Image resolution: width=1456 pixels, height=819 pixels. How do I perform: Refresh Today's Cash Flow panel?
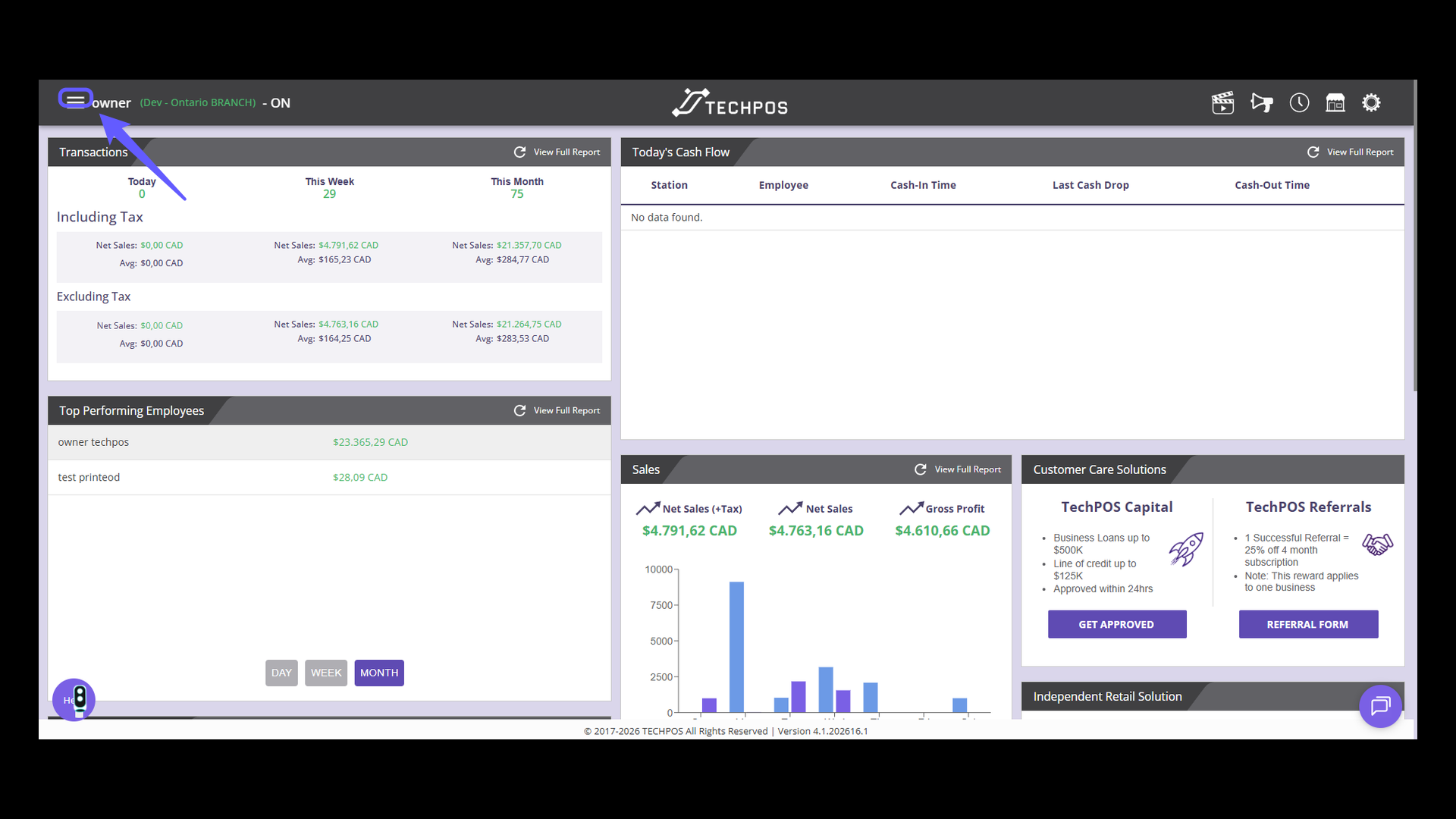coord(1313,152)
